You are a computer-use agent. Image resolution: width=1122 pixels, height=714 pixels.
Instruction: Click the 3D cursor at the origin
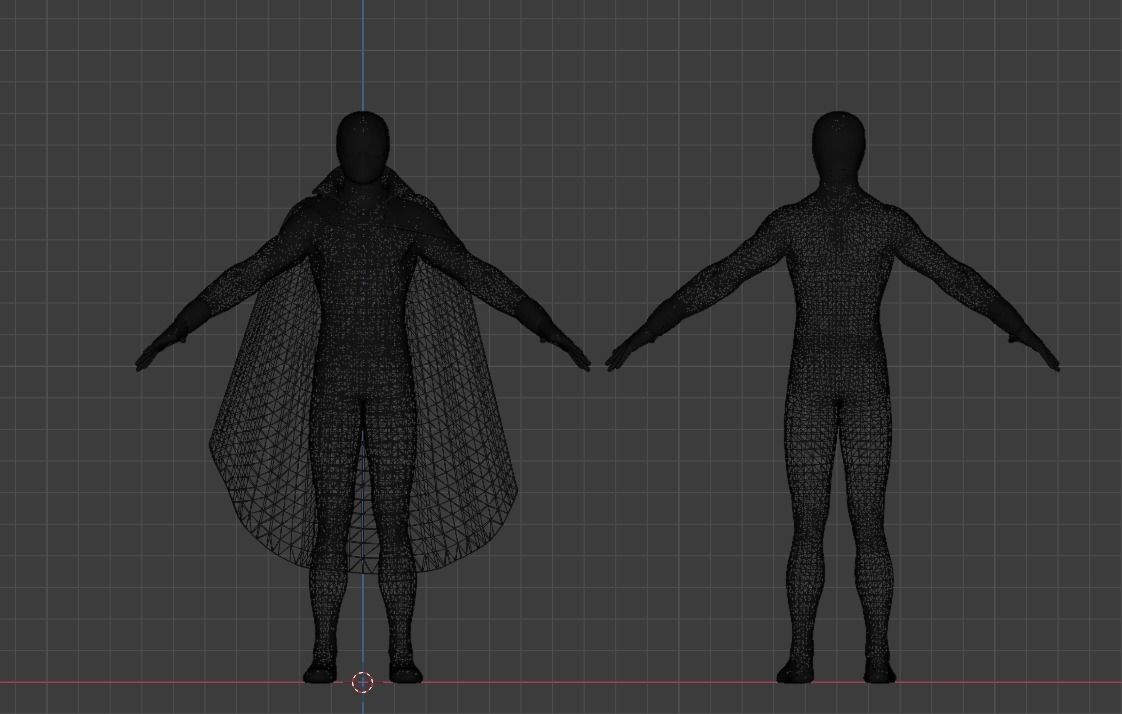coord(363,683)
